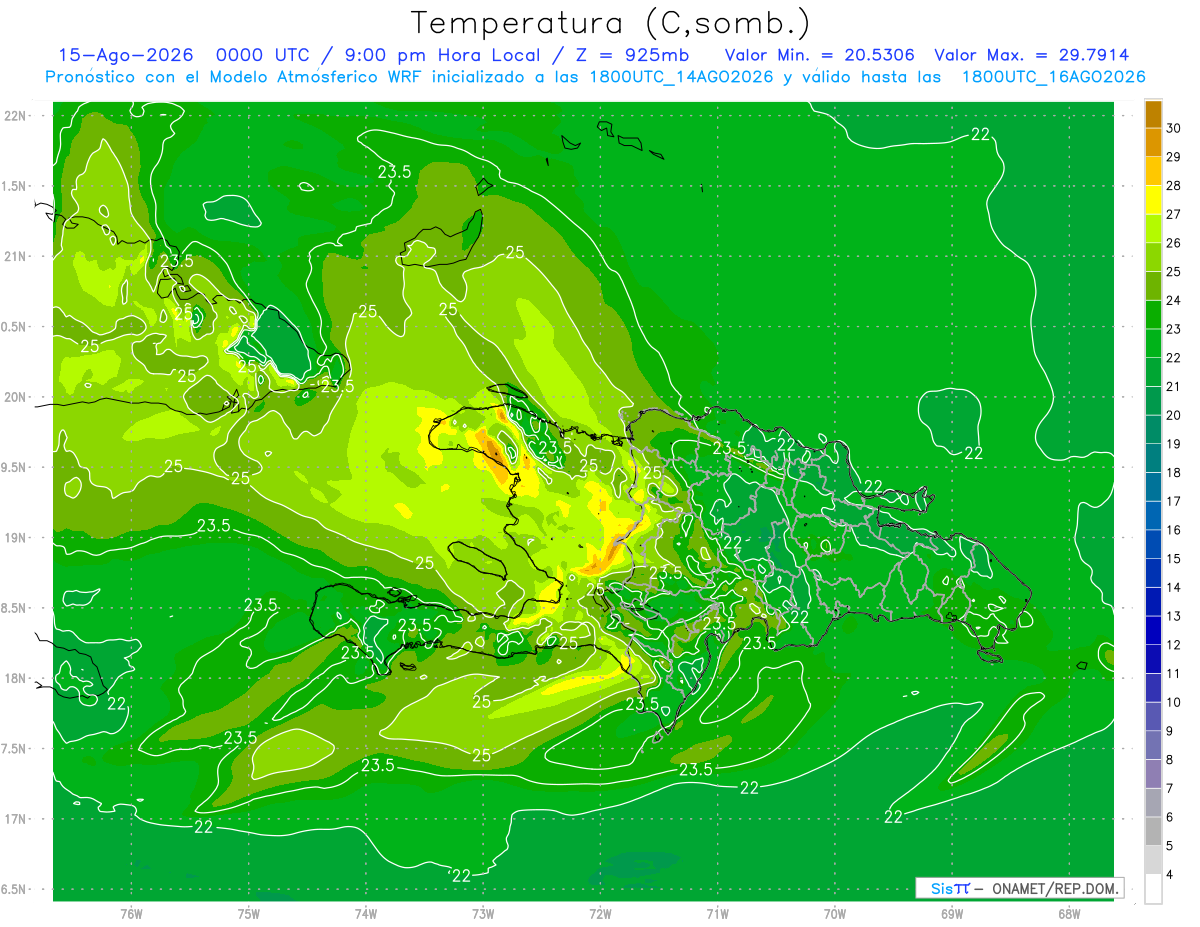Click the "24" value on the color bar
This screenshot has height=927, width=1200.
1173,300
